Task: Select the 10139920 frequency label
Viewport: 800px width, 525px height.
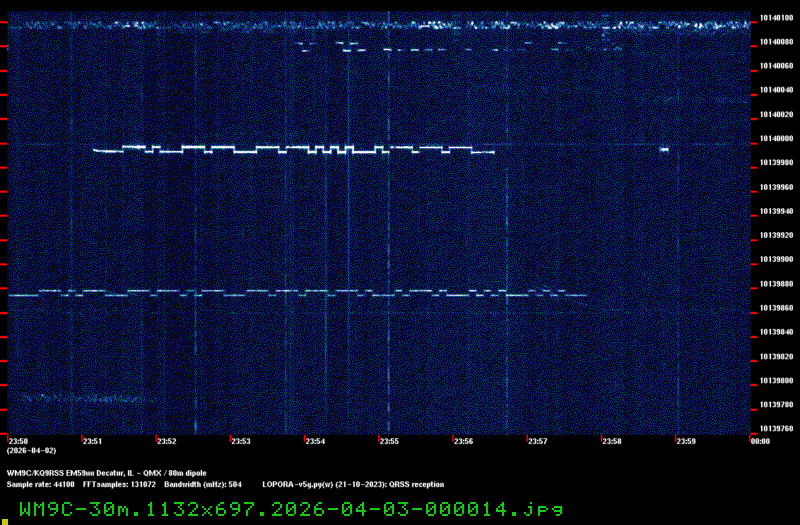Action: [x=776, y=236]
